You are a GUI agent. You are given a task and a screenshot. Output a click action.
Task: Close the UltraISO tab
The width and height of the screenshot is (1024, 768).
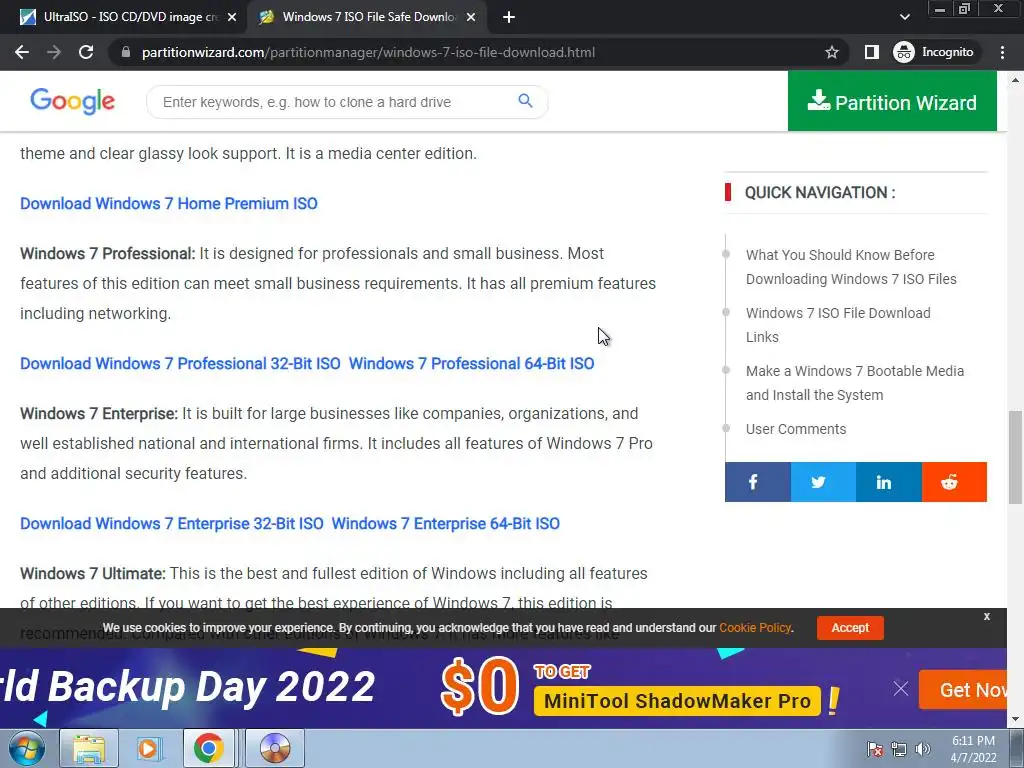(232, 18)
